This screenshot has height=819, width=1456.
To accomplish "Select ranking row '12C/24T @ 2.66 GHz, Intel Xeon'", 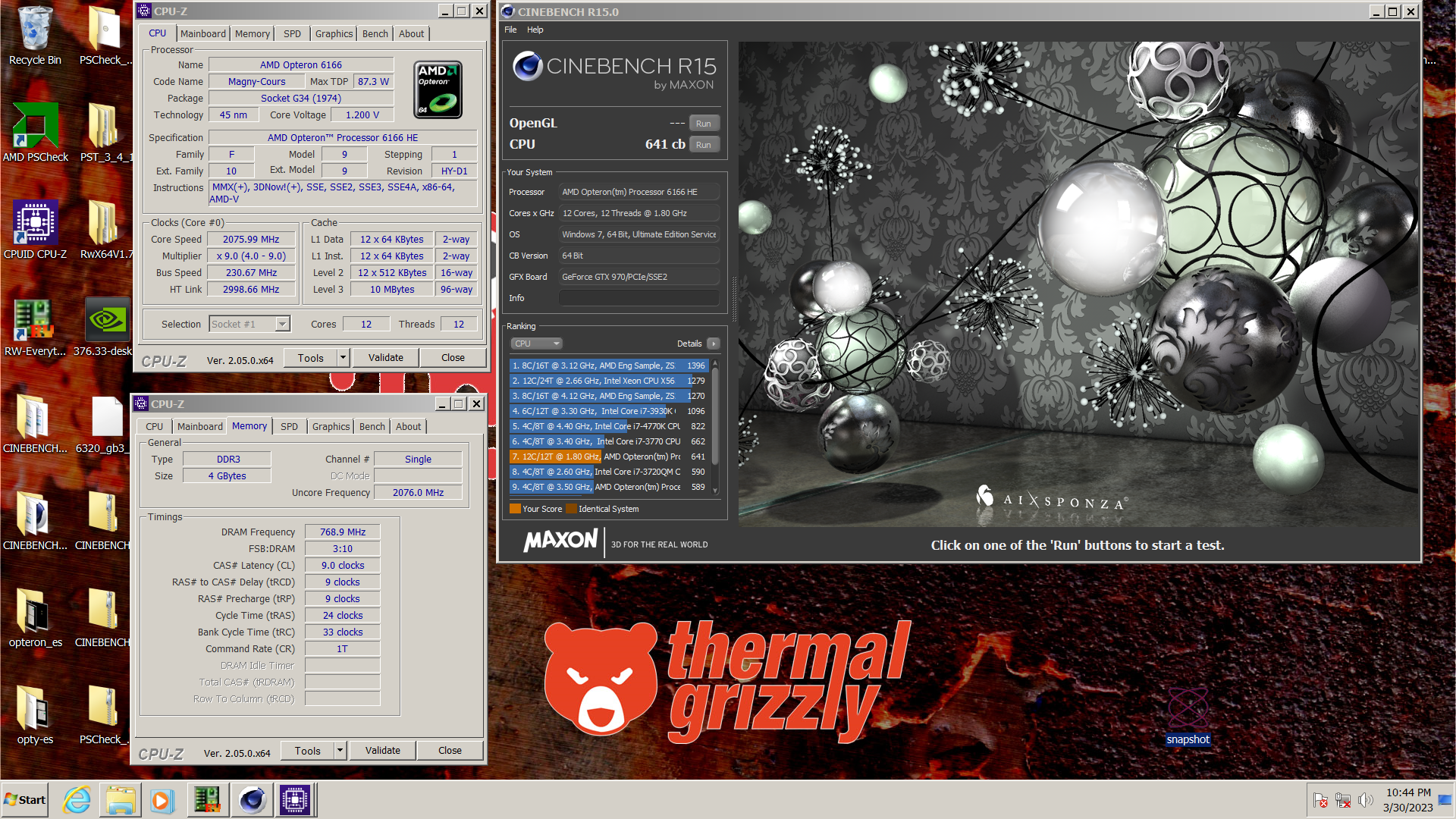I will tap(609, 381).
